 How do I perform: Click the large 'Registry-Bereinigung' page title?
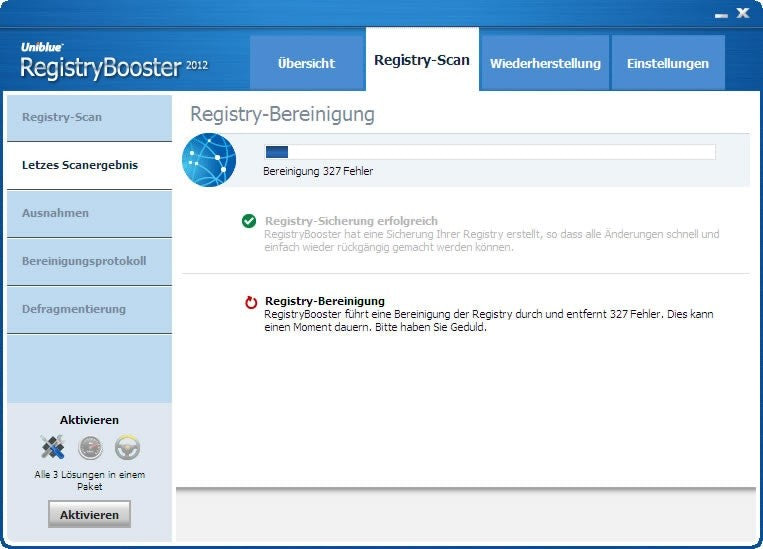282,115
